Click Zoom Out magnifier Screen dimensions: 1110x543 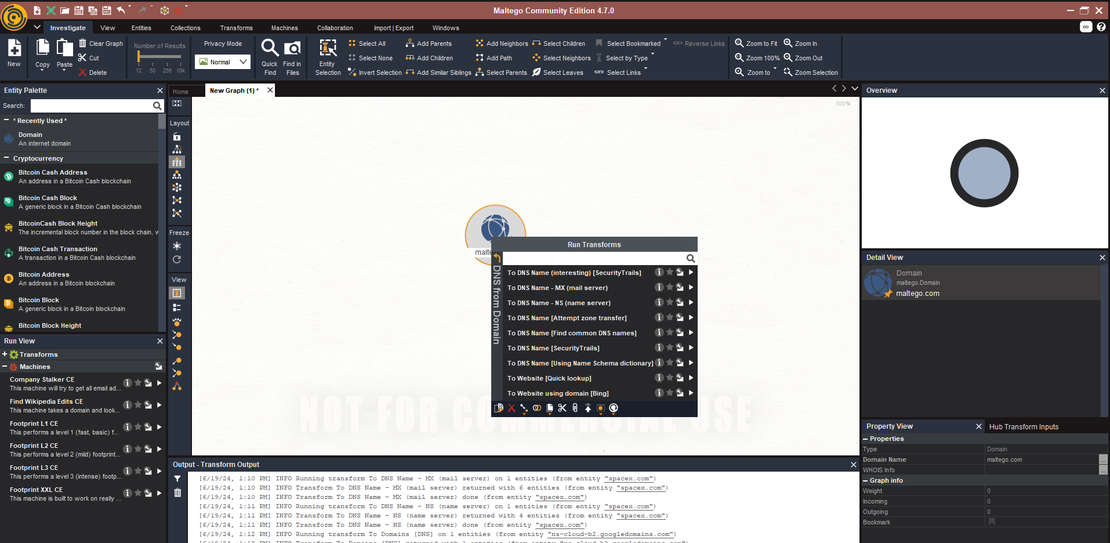788,58
